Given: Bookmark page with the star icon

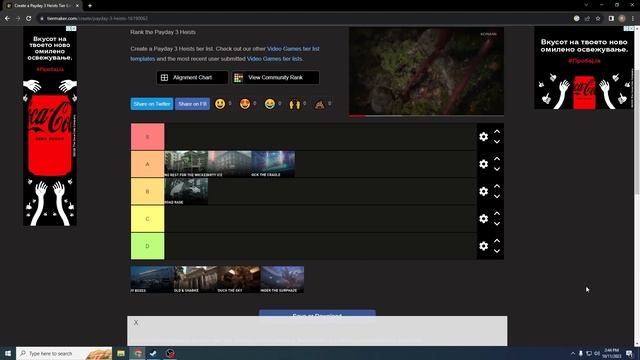Looking at the screenshot, I should click(598, 18).
